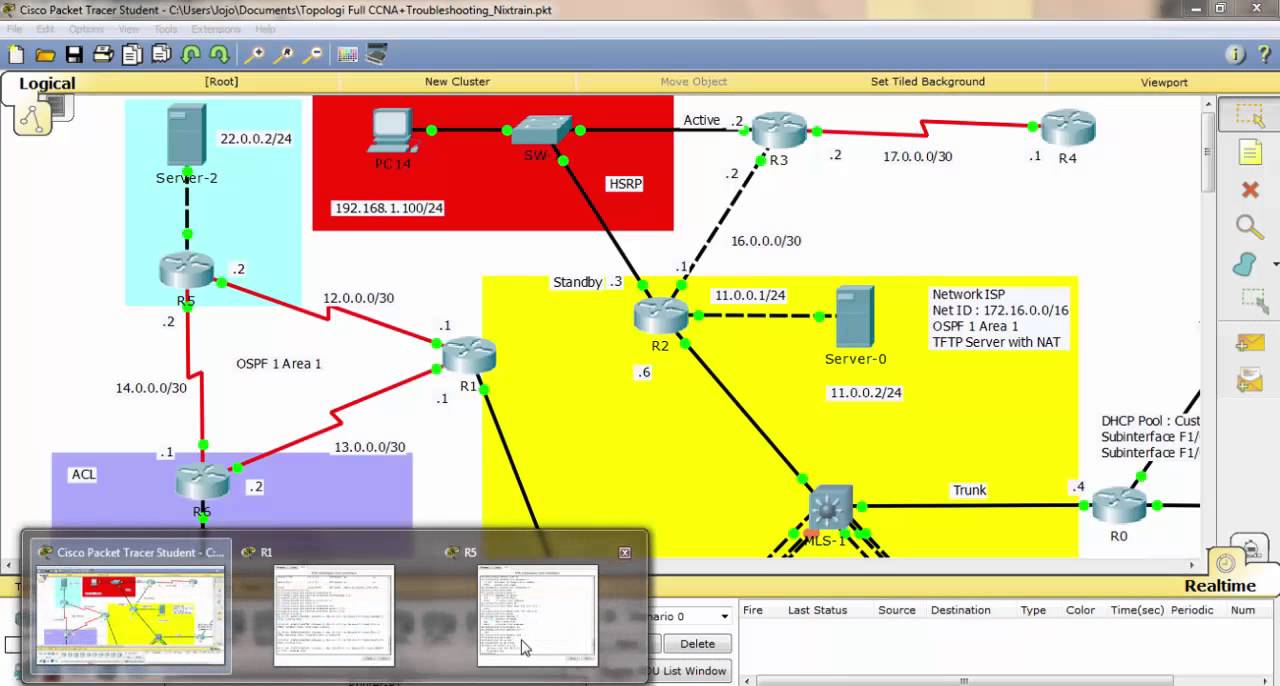Image resolution: width=1280 pixels, height=686 pixels.
Task: Click the Copy icon in toolbar
Action: tap(132, 55)
